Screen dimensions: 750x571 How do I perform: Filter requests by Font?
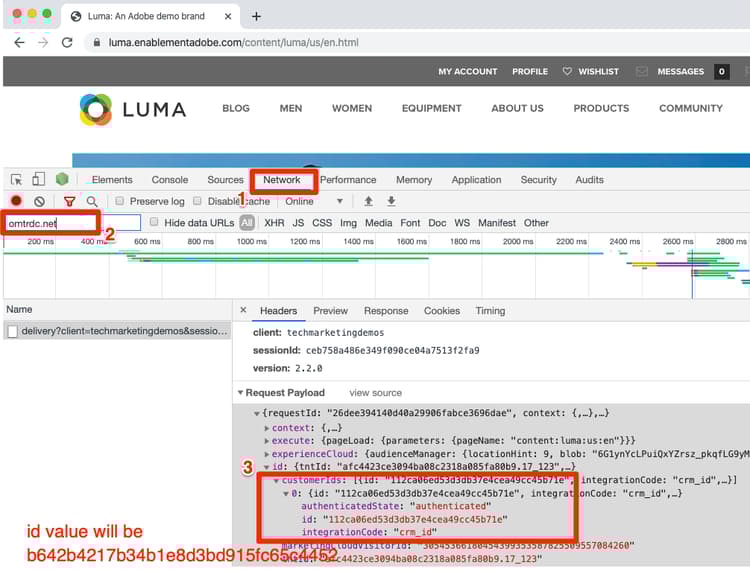click(x=410, y=223)
